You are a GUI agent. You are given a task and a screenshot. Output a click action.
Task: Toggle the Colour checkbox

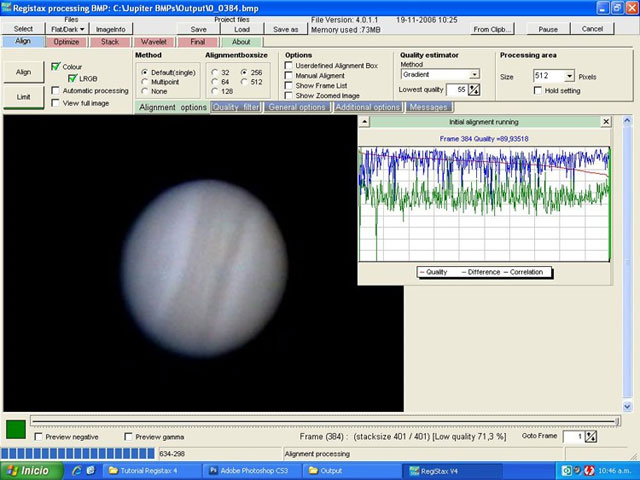tap(56, 66)
